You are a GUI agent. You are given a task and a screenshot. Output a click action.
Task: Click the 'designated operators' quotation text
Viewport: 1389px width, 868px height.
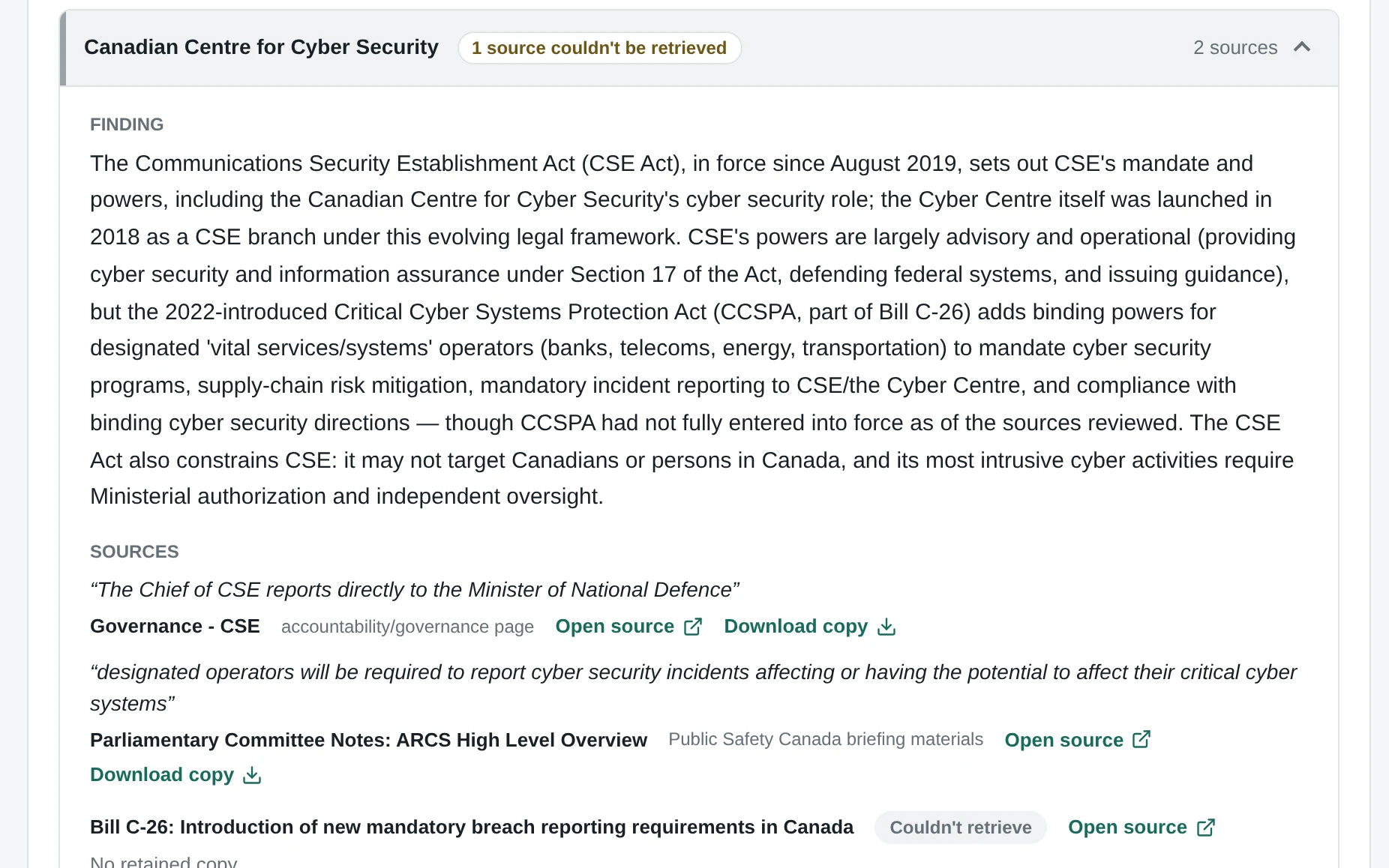click(x=693, y=688)
